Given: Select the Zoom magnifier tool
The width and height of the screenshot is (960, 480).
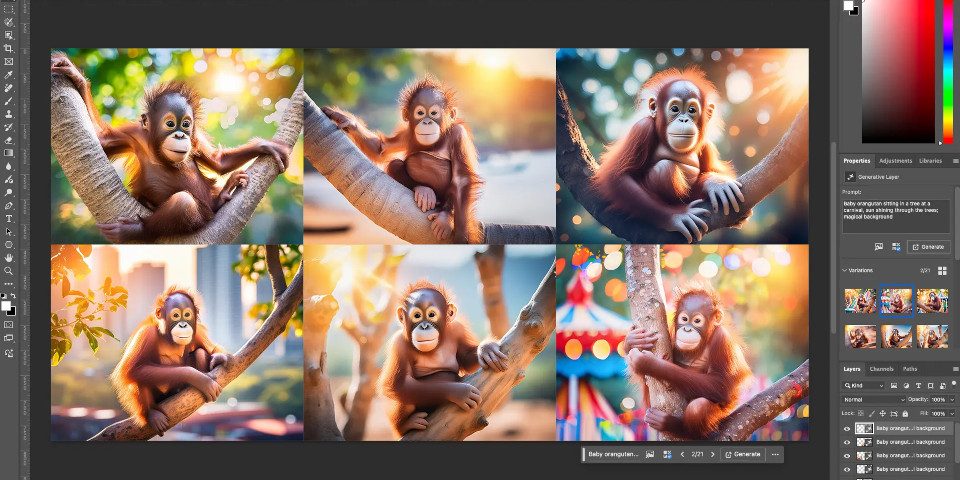Looking at the screenshot, I should pyautogui.click(x=9, y=270).
